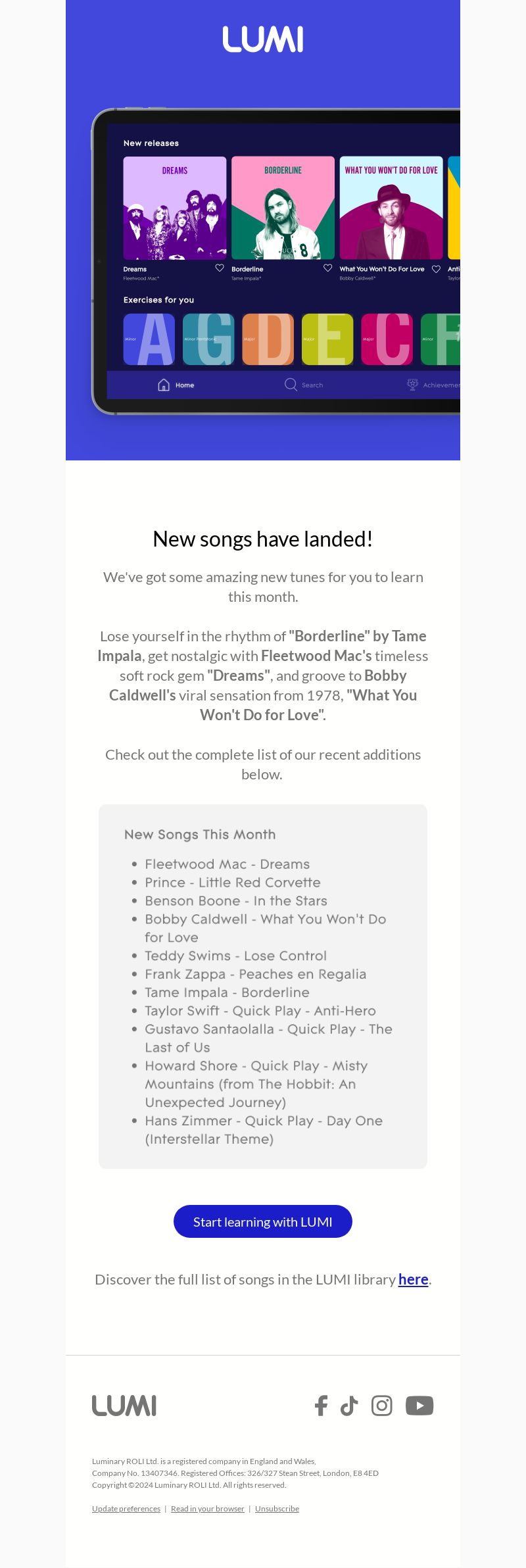
Task: Select the Borderline album cover thumbnail
Action: pyautogui.click(x=283, y=208)
